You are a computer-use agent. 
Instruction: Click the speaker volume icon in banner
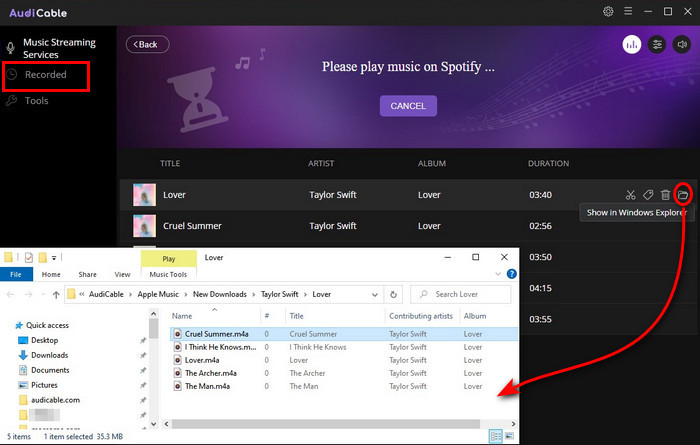[x=682, y=44]
